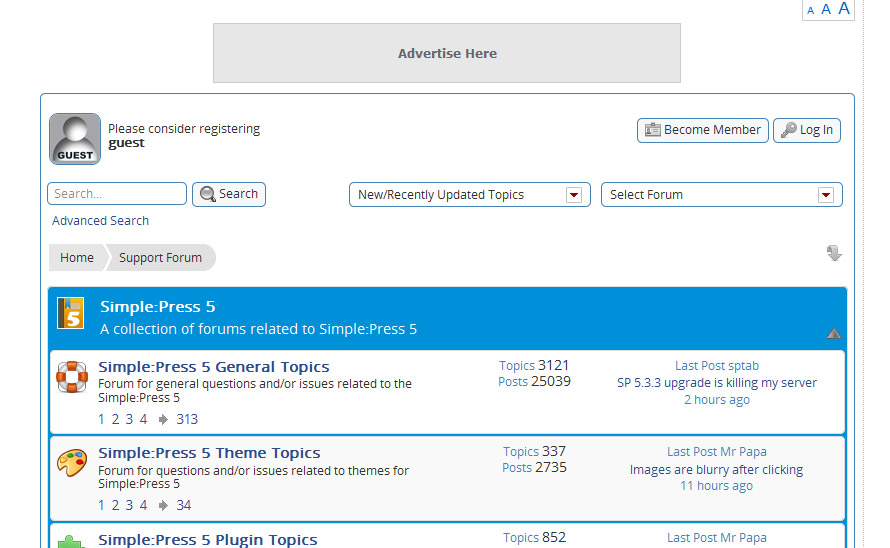
Task: Click 'Please consider registering' text
Action: (x=184, y=129)
